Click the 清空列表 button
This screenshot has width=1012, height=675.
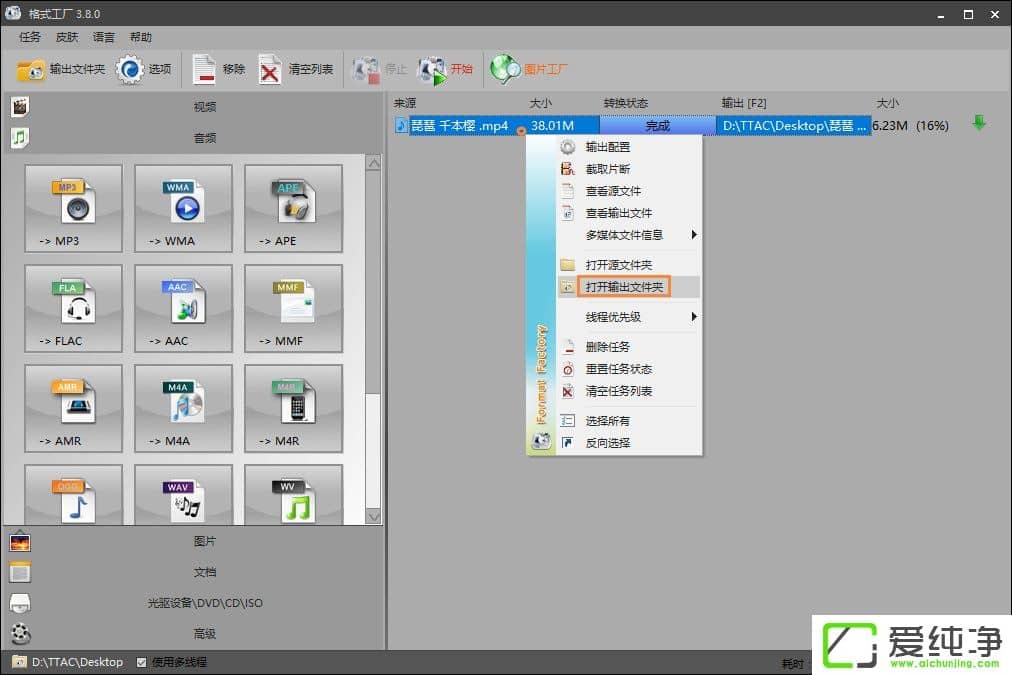[x=297, y=70]
